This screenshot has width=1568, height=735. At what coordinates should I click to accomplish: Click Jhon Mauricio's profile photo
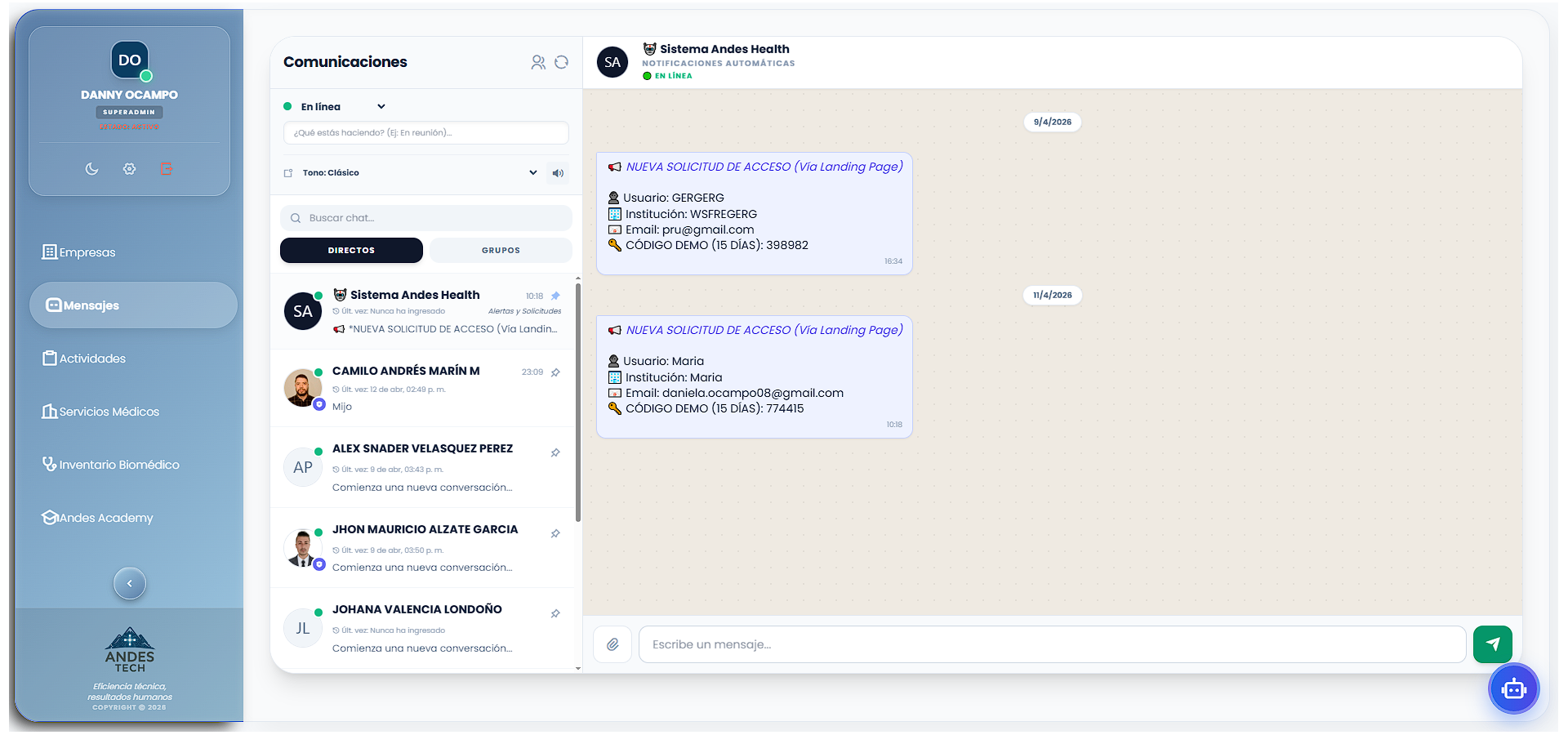[303, 548]
